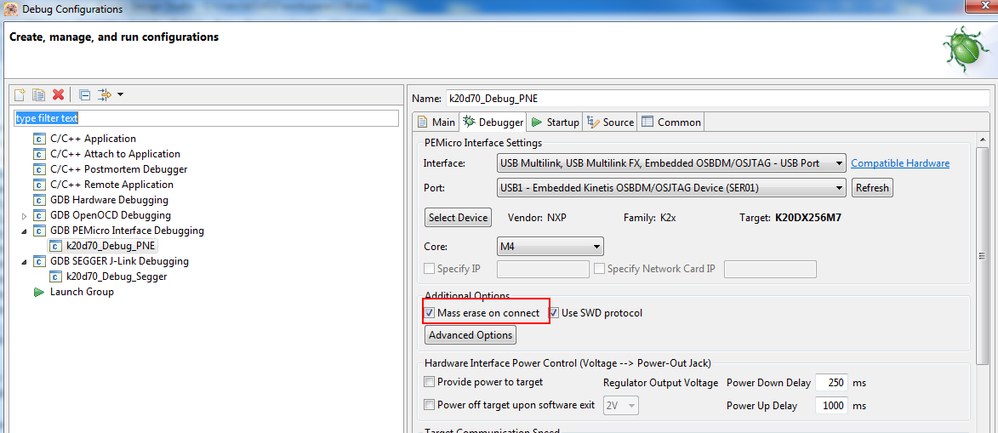
Task: Toggle the Specify IP checkbox
Action: 430,269
